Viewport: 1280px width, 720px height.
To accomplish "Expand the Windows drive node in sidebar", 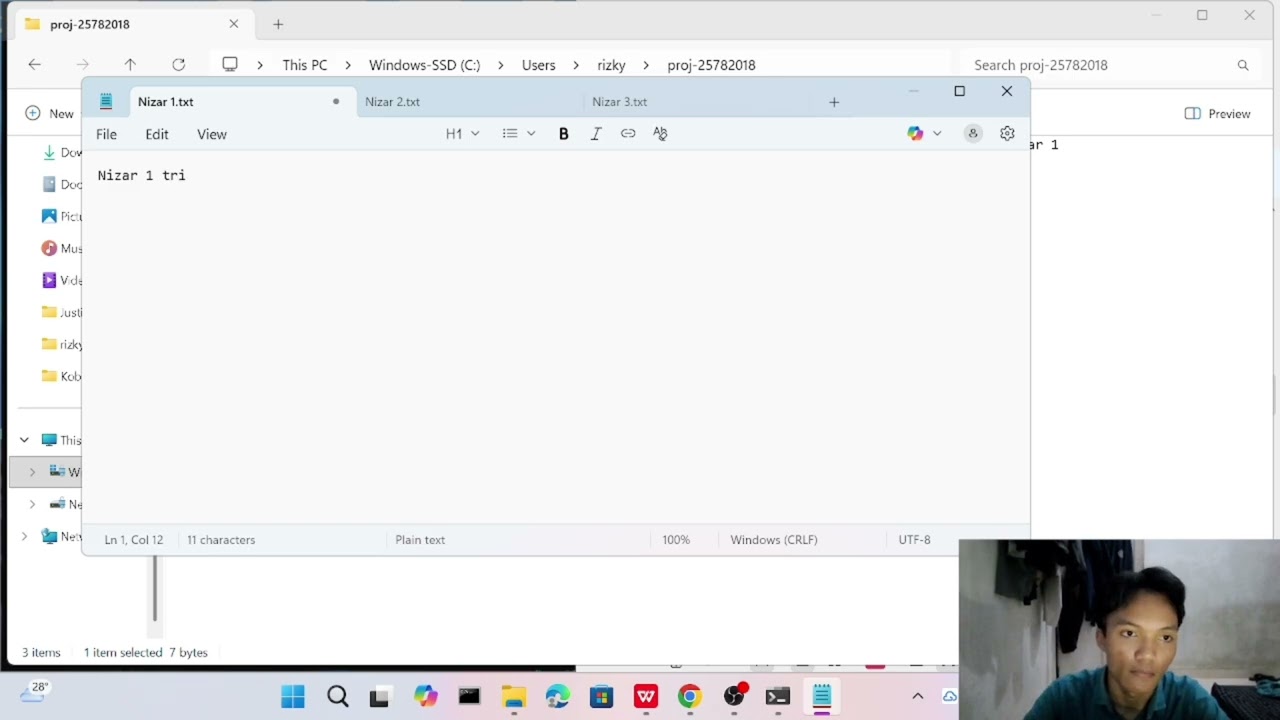I will [x=32, y=472].
